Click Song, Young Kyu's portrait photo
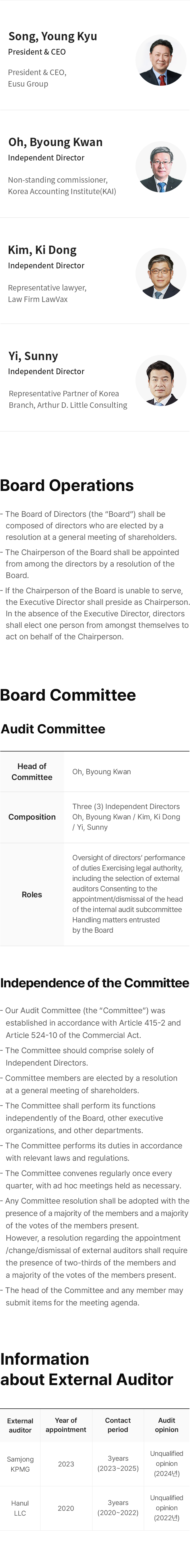The width and height of the screenshot is (190, 1568). point(160,61)
